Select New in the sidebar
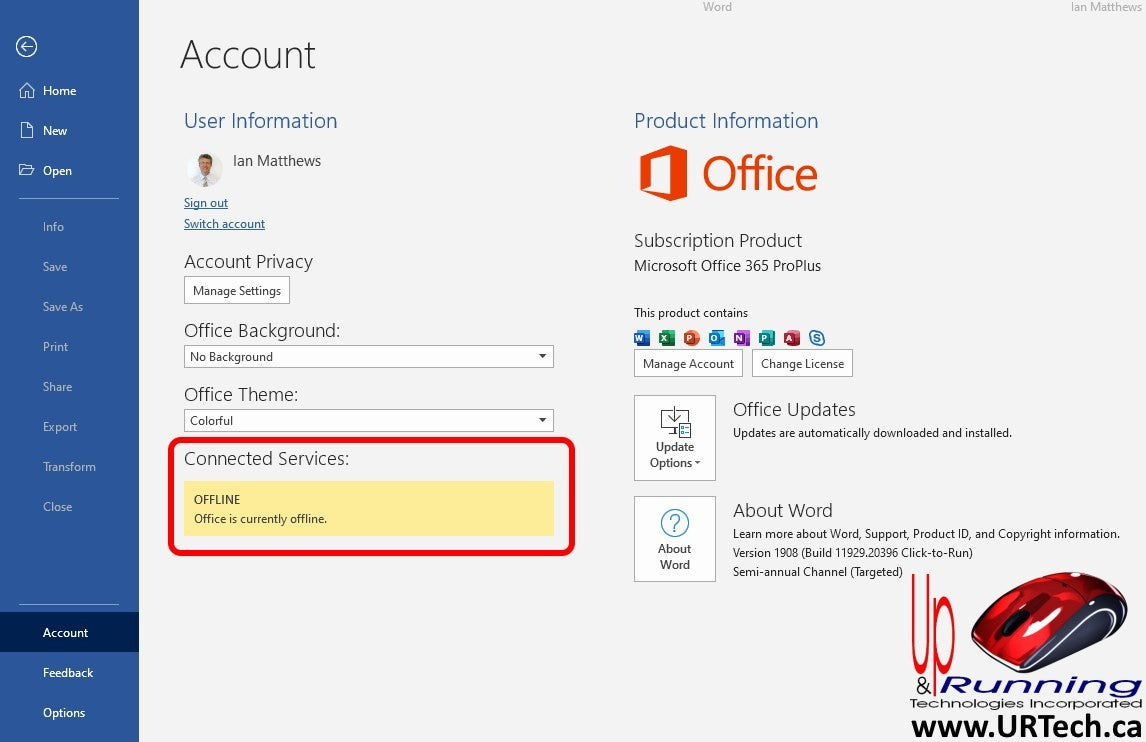The width and height of the screenshot is (1146, 742). 69,131
